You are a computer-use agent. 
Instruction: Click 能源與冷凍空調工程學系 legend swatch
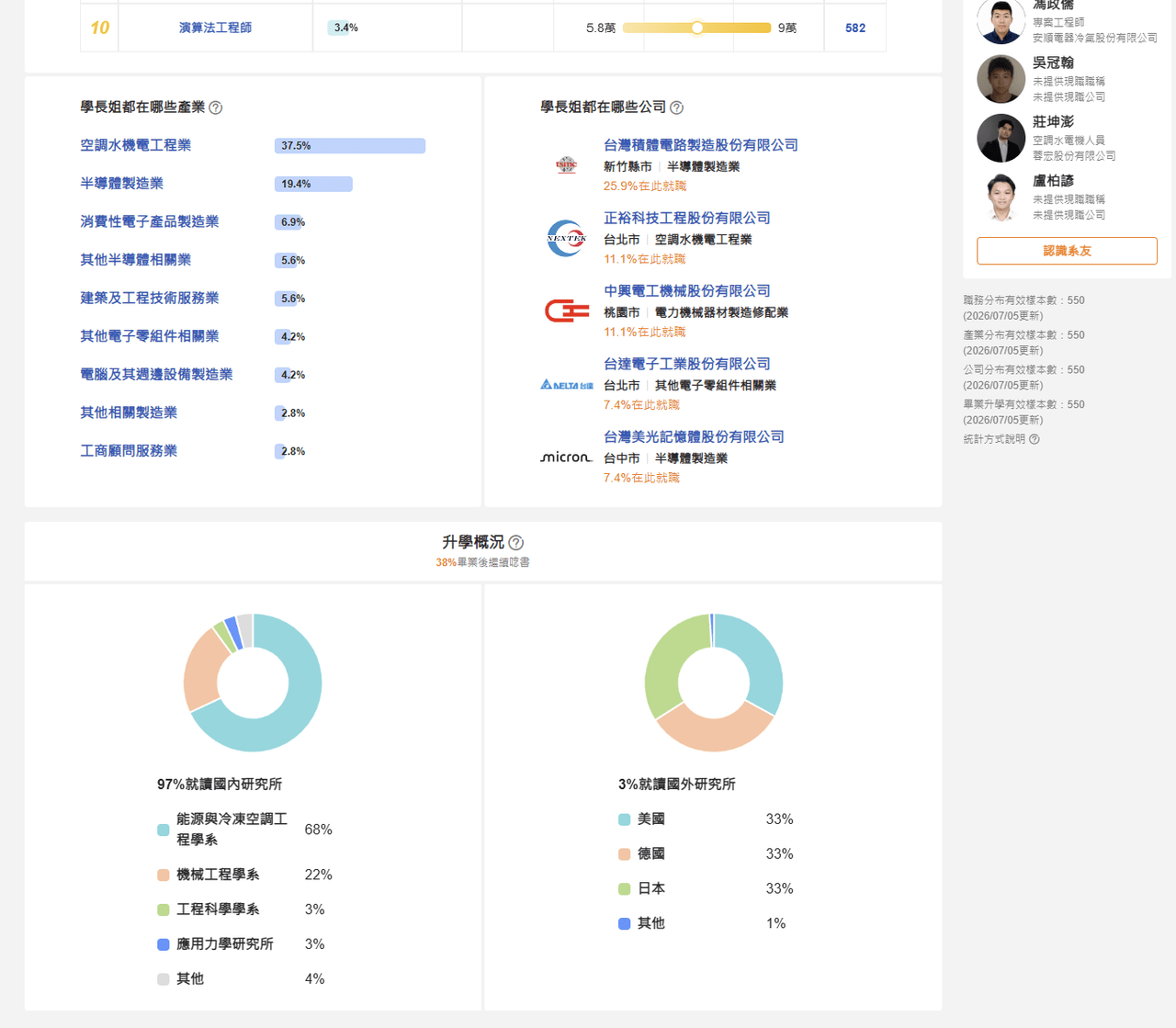point(164,830)
